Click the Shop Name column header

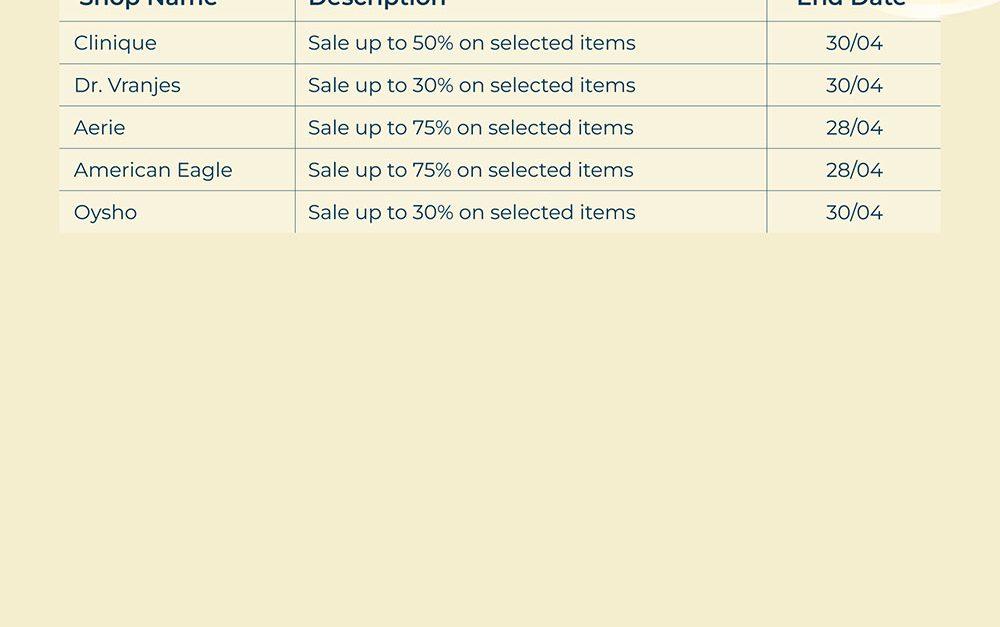(148, 4)
